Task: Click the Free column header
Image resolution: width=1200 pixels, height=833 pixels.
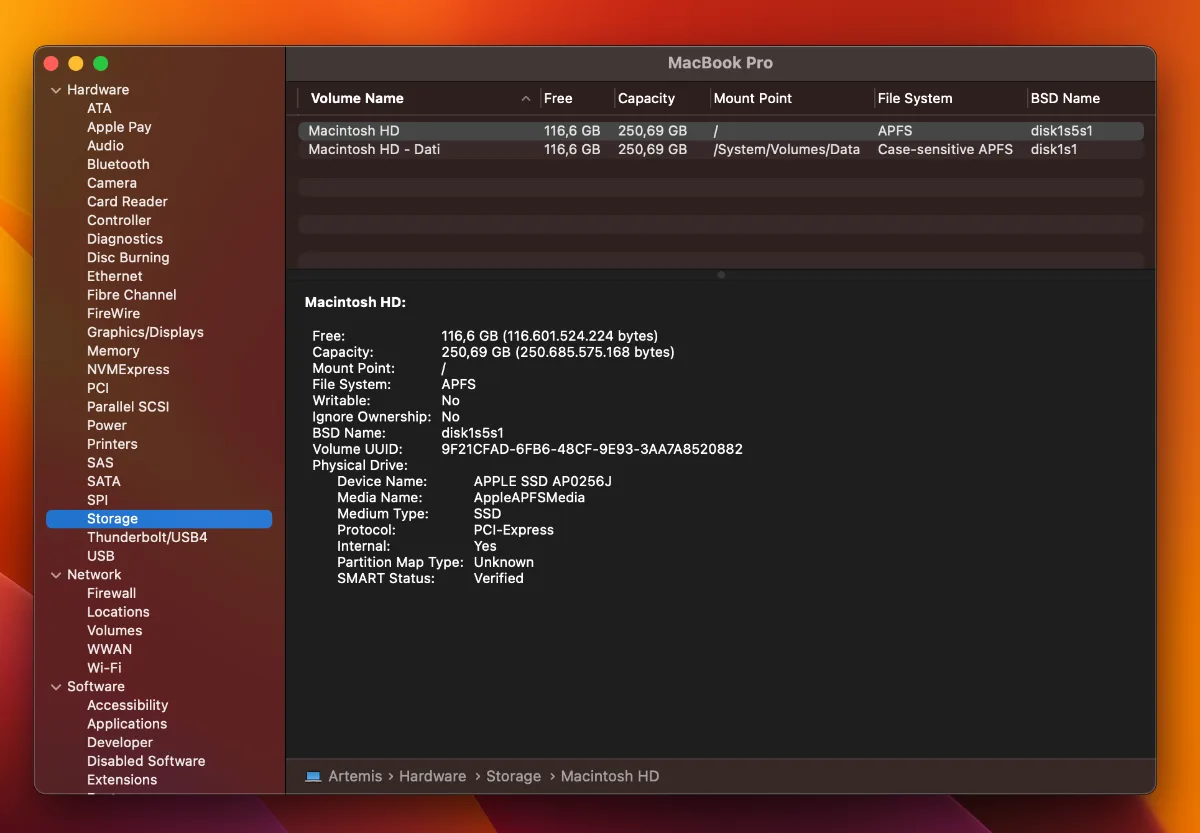Action: tap(556, 98)
